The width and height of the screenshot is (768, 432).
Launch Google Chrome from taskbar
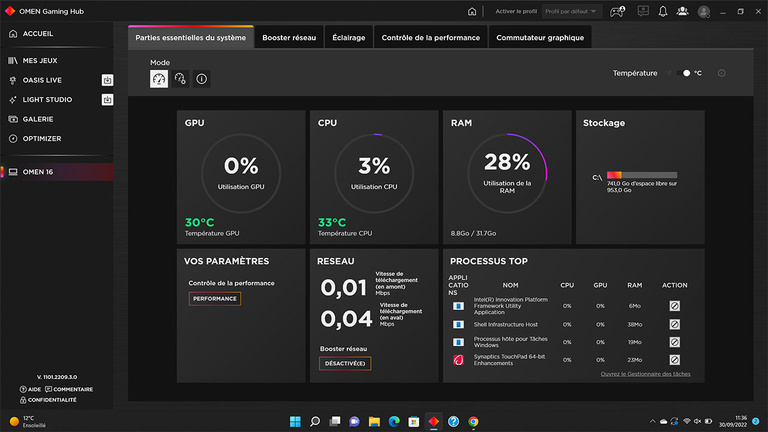coord(473,421)
